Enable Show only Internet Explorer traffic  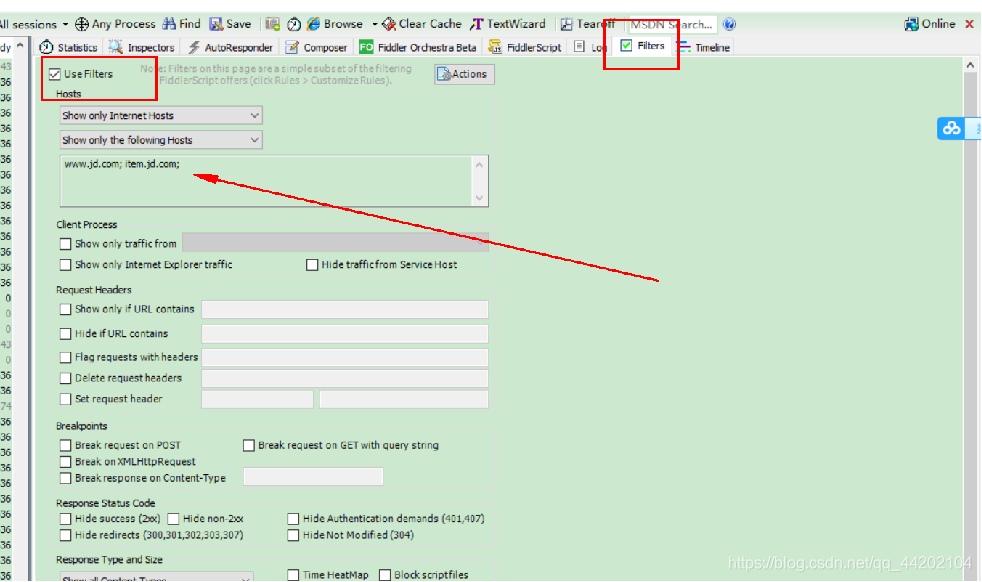[65, 265]
